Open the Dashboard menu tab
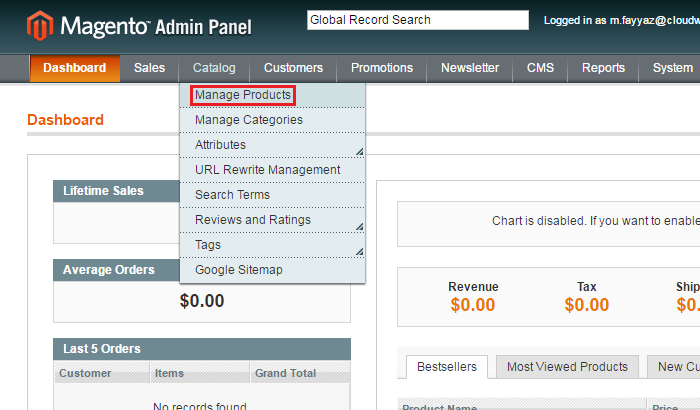 [75, 68]
